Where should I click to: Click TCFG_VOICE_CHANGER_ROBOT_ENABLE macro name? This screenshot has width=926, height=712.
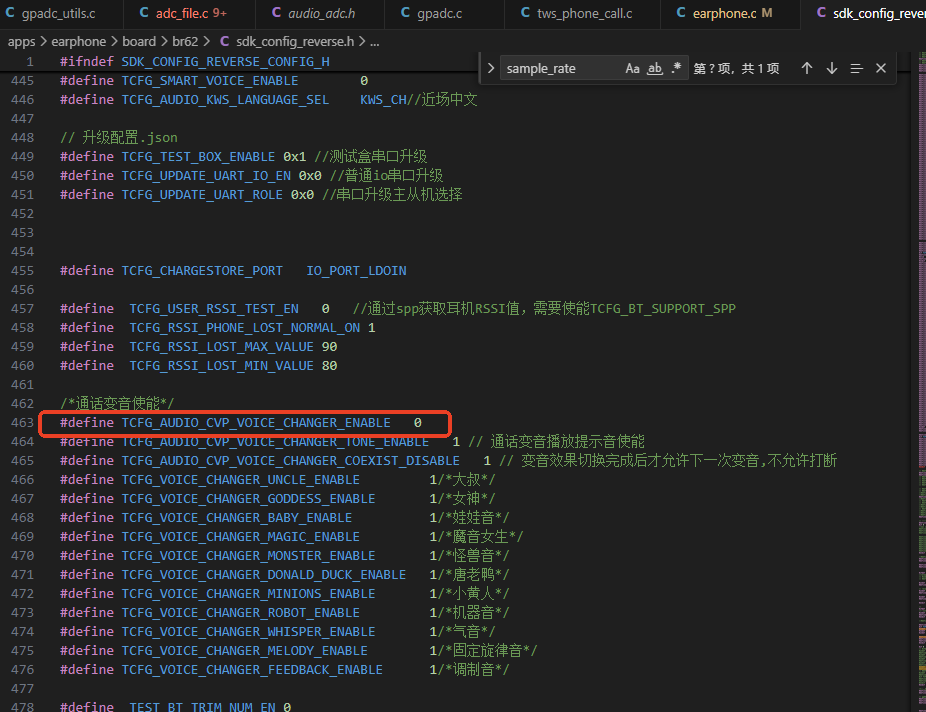pyautogui.click(x=240, y=613)
